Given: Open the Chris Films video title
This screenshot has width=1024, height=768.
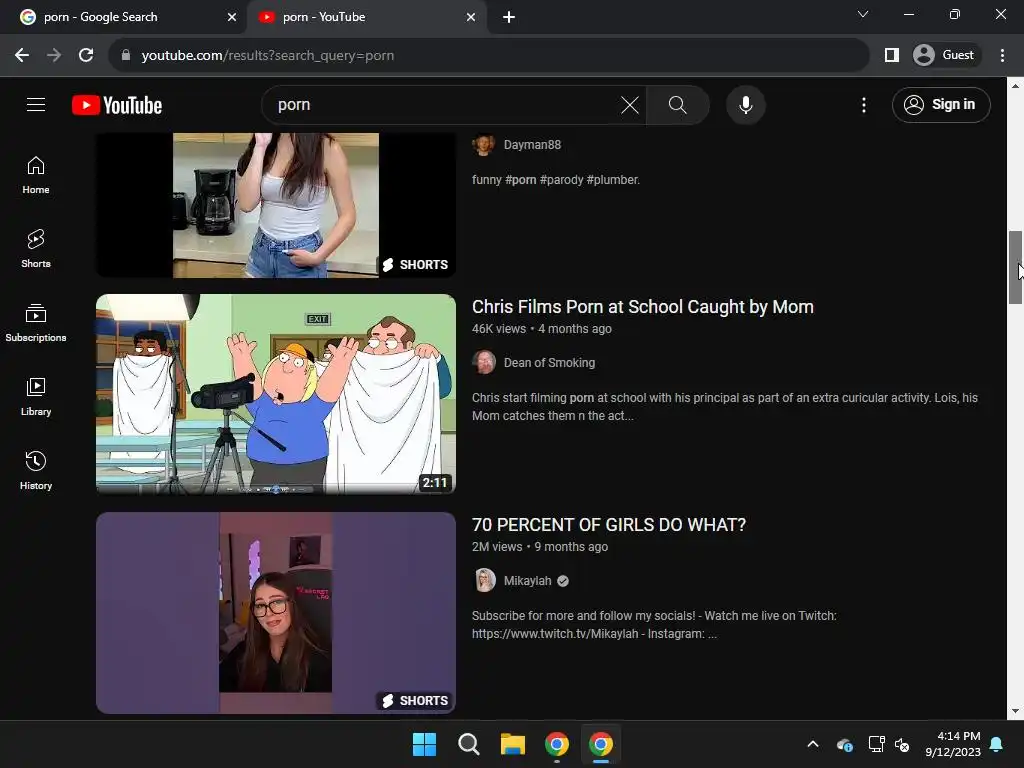Looking at the screenshot, I should tap(643, 307).
